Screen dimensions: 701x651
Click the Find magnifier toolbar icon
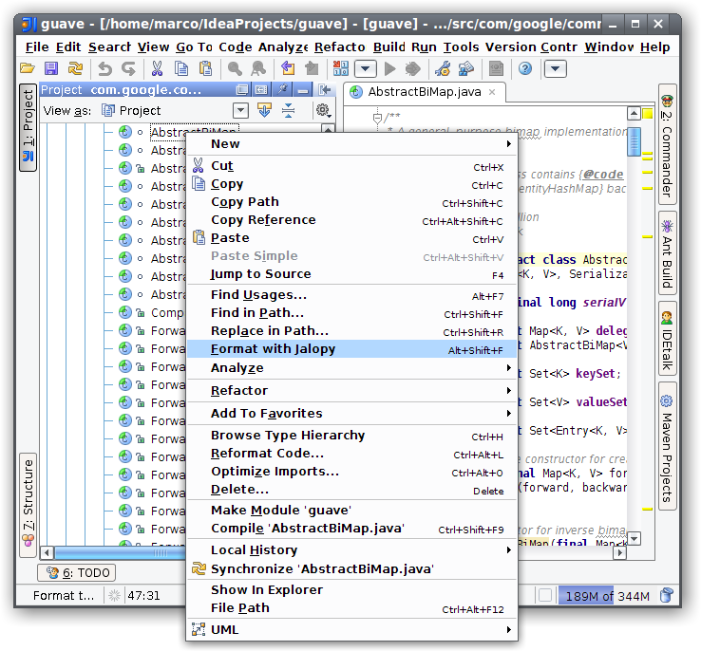[235, 68]
